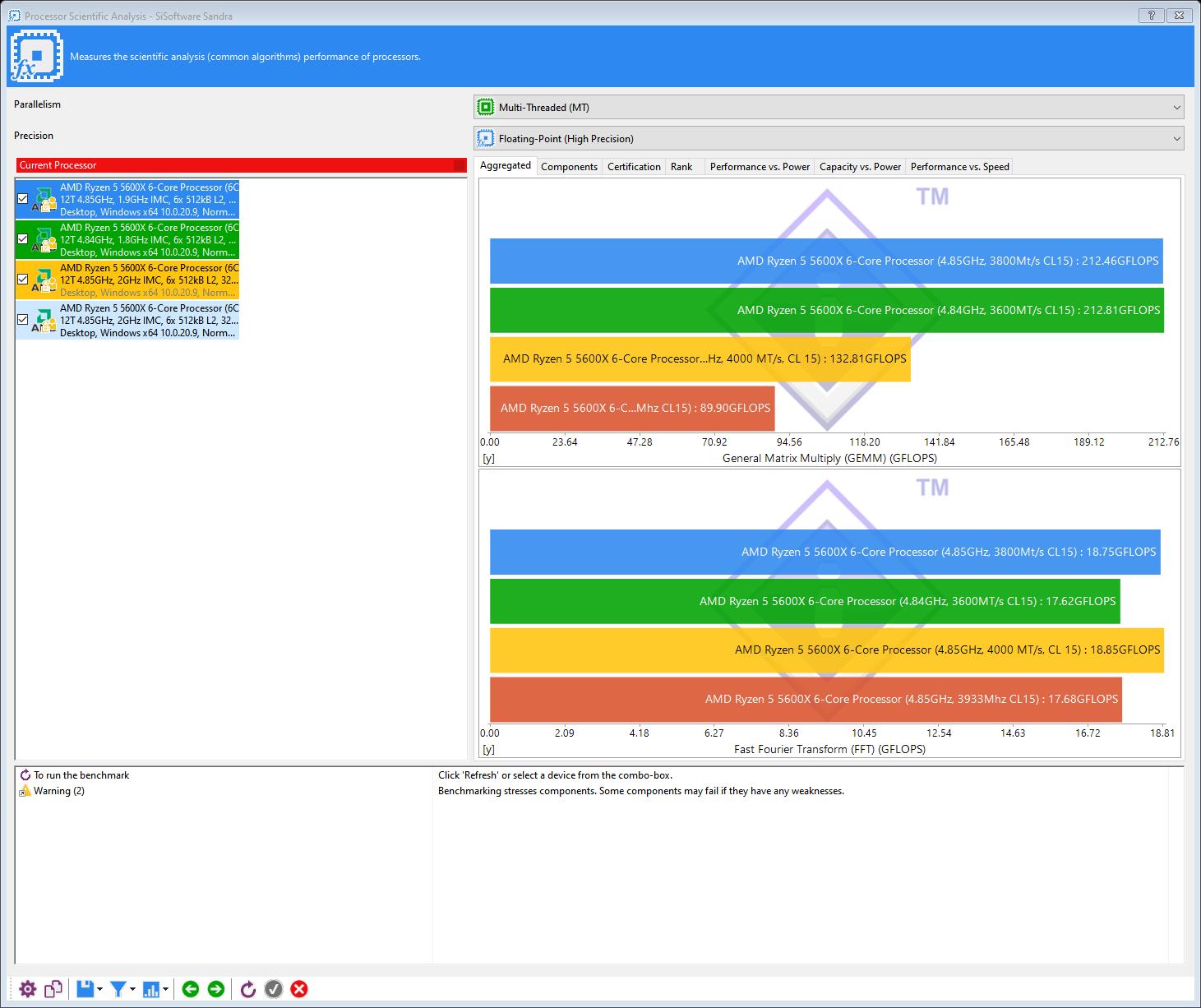The height and width of the screenshot is (1008, 1201).
Task: Open the Precision Floating-Point (High Precision) dropdown
Action: [x=829, y=139]
